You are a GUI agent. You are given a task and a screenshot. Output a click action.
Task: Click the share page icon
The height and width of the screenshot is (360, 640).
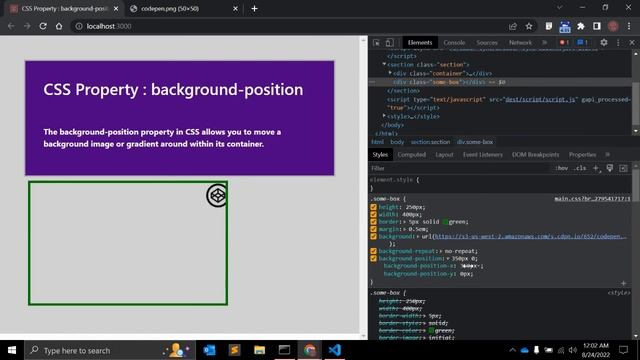[513, 26]
